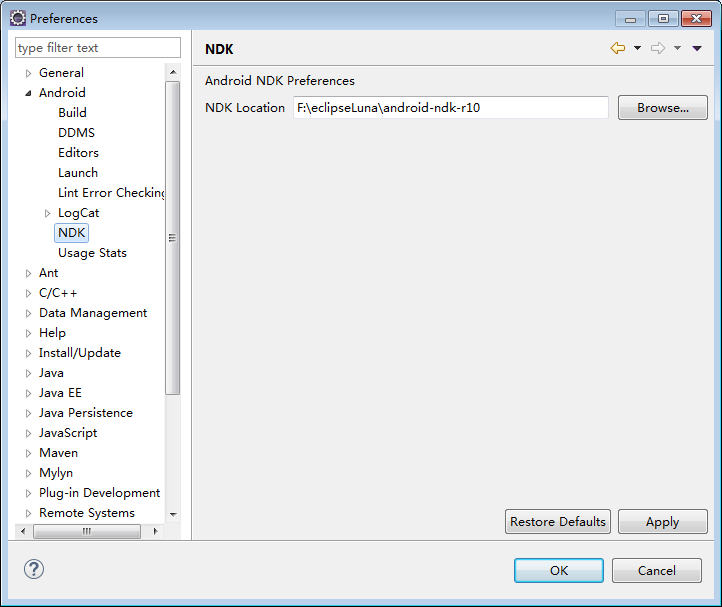Click the vertical scrollbar thumb

[173, 238]
